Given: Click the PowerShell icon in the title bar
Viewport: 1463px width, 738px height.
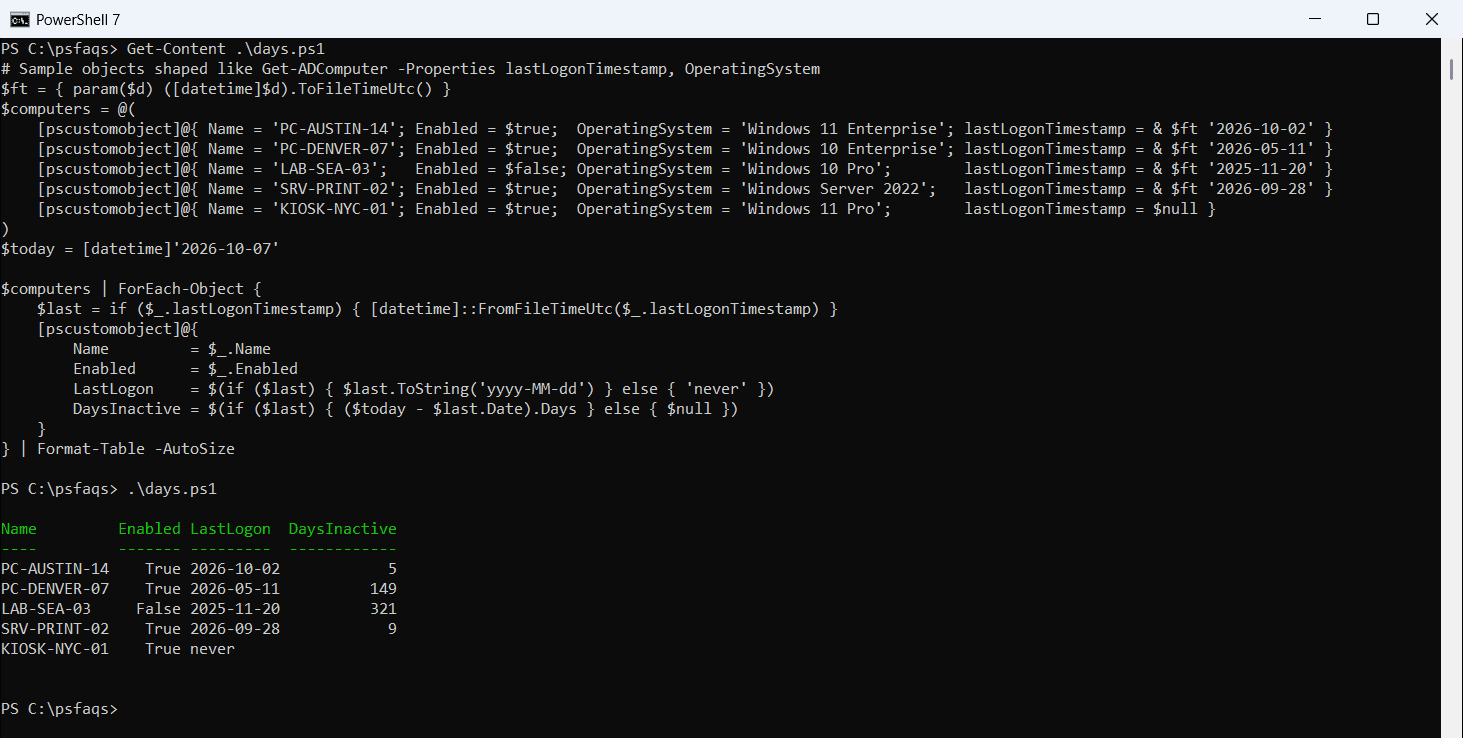Looking at the screenshot, I should point(19,19).
